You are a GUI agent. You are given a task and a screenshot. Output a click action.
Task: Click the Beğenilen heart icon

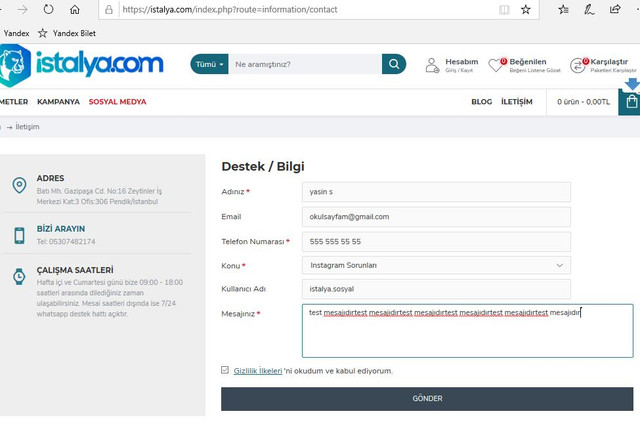click(x=496, y=65)
